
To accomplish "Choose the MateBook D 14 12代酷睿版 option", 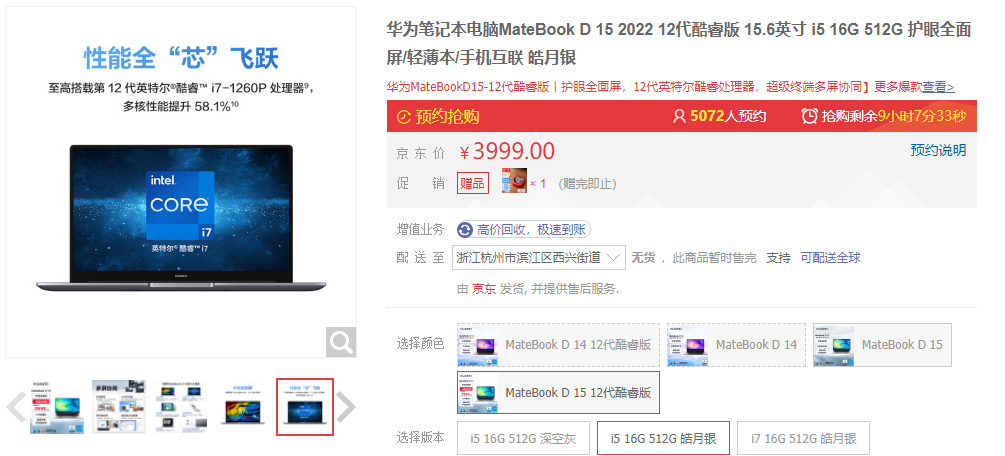I will 558,345.
